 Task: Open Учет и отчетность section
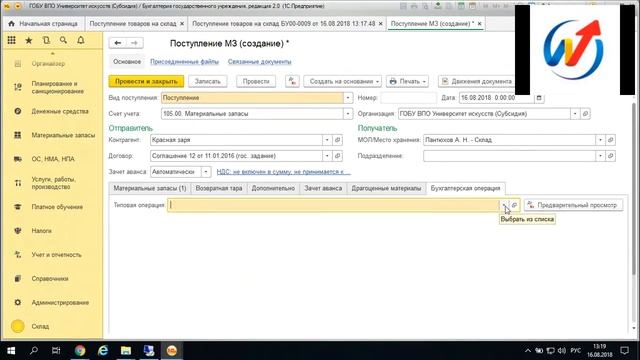(56, 255)
